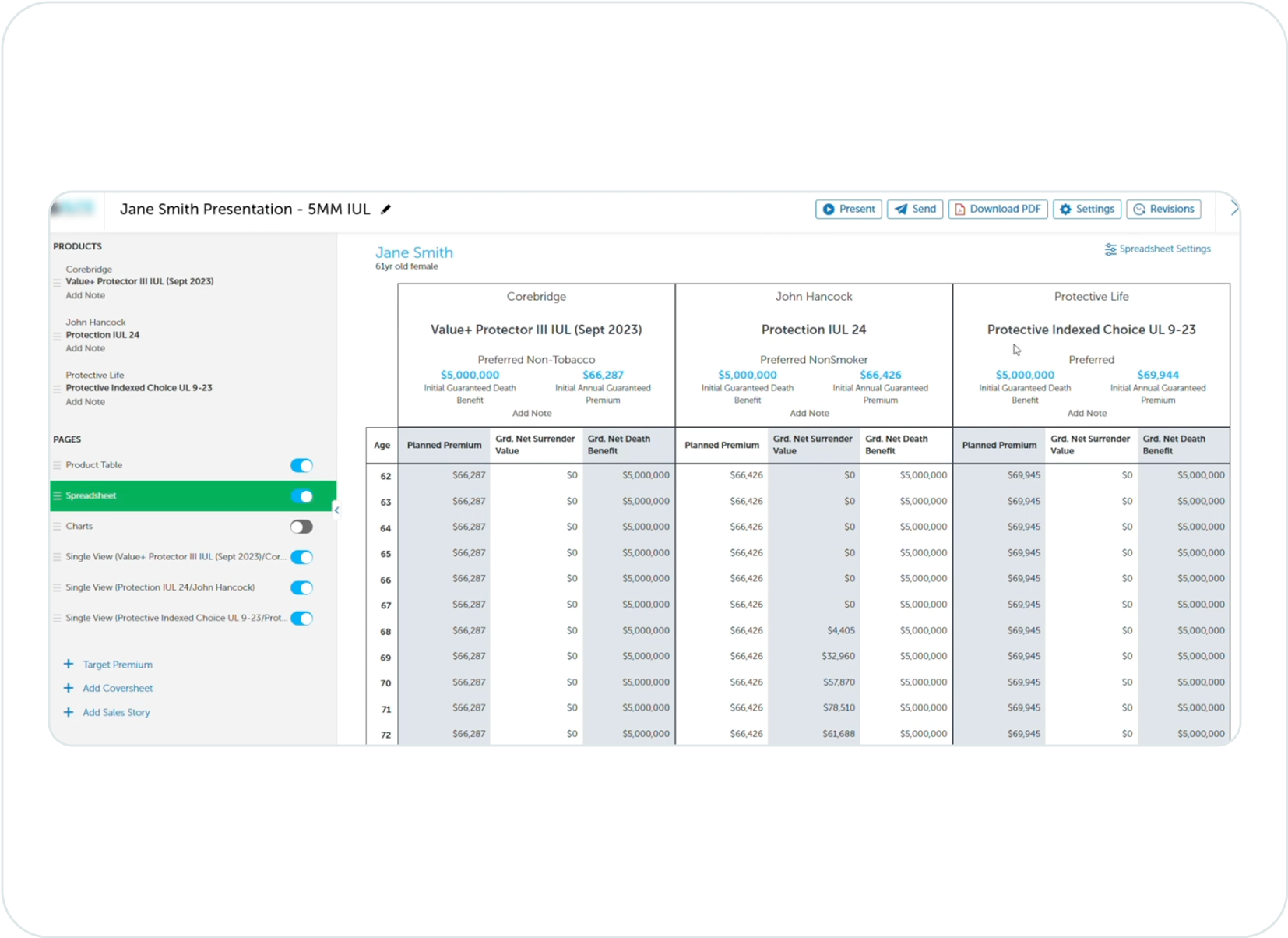The height and width of the screenshot is (938, 1288).
Task: Open Single View Value+ Protector III page
Action: click(175, 557)
